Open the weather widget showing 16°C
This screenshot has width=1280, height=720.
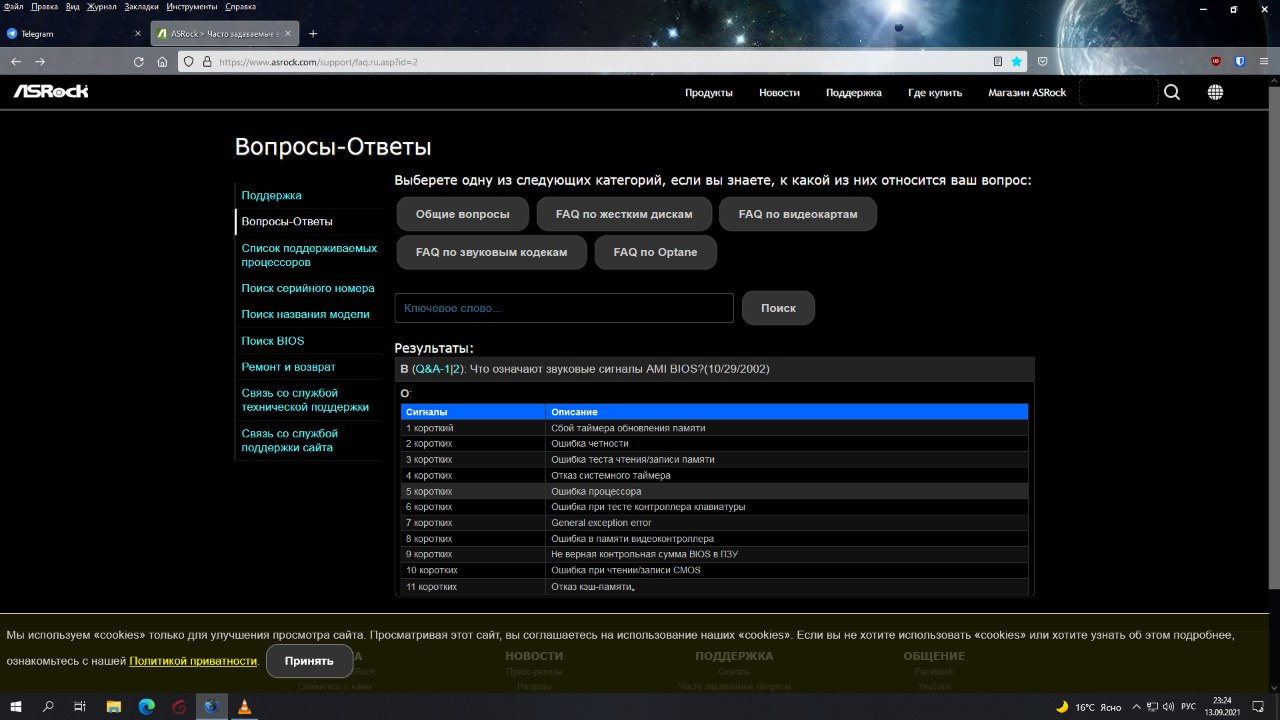tap(1090, 707)
